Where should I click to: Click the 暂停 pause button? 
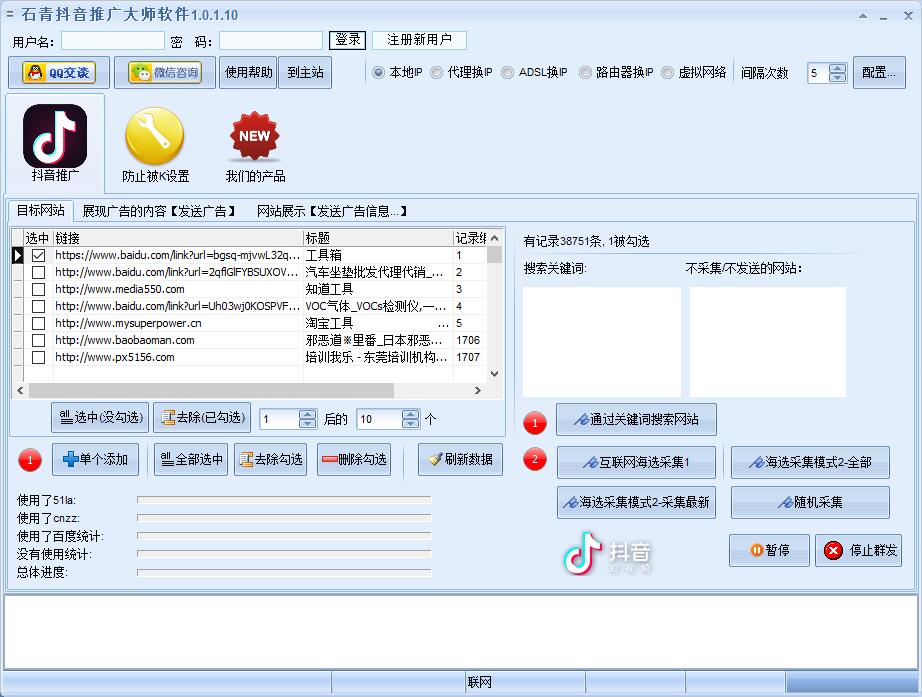[x=769, y=551]
